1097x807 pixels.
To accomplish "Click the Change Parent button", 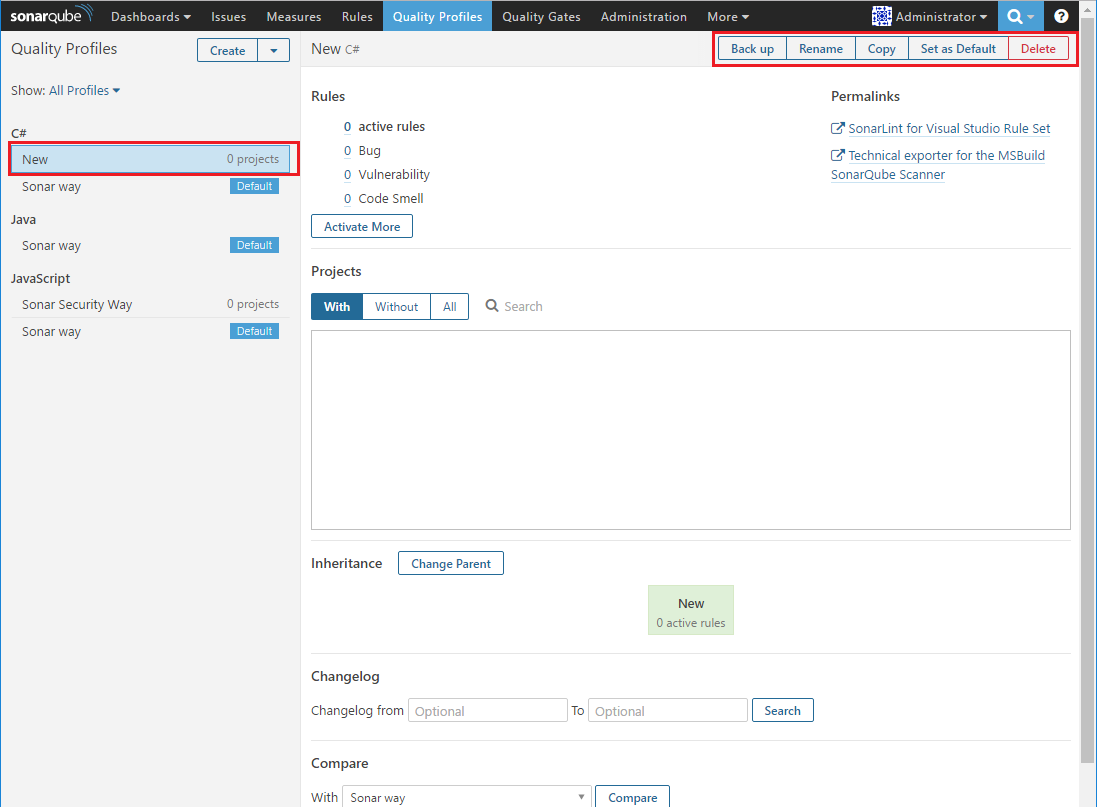I will pos(451,563).
